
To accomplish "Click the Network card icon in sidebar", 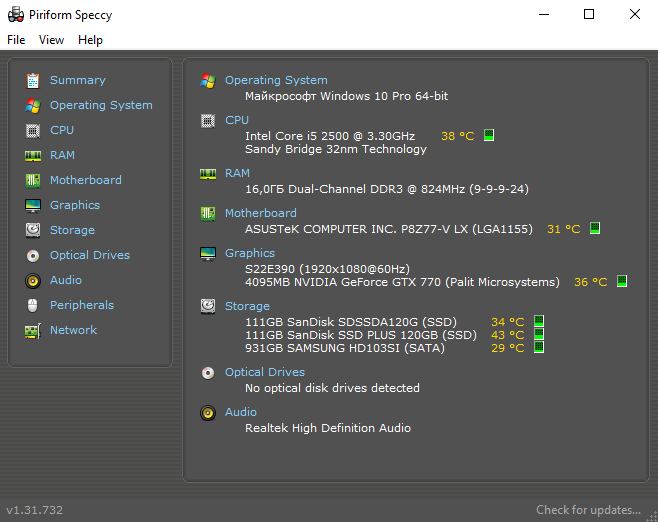I will tap(33, 331).
